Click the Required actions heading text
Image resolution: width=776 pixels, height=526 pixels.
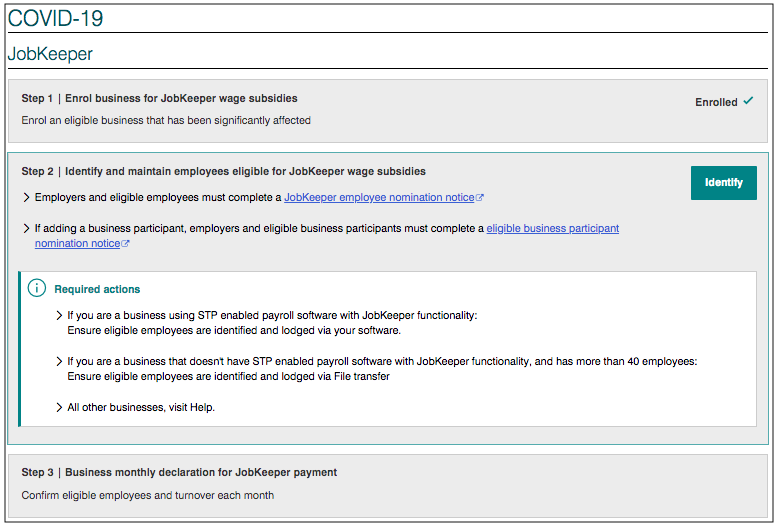[97, 289]
